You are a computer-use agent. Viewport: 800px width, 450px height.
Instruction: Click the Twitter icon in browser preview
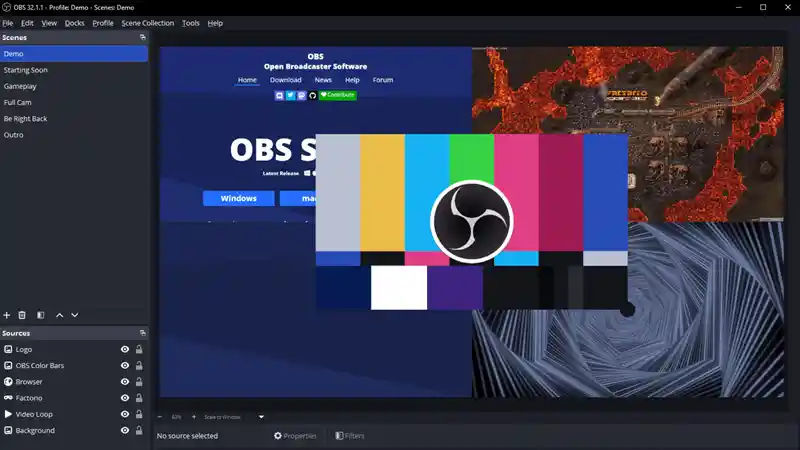290,95
